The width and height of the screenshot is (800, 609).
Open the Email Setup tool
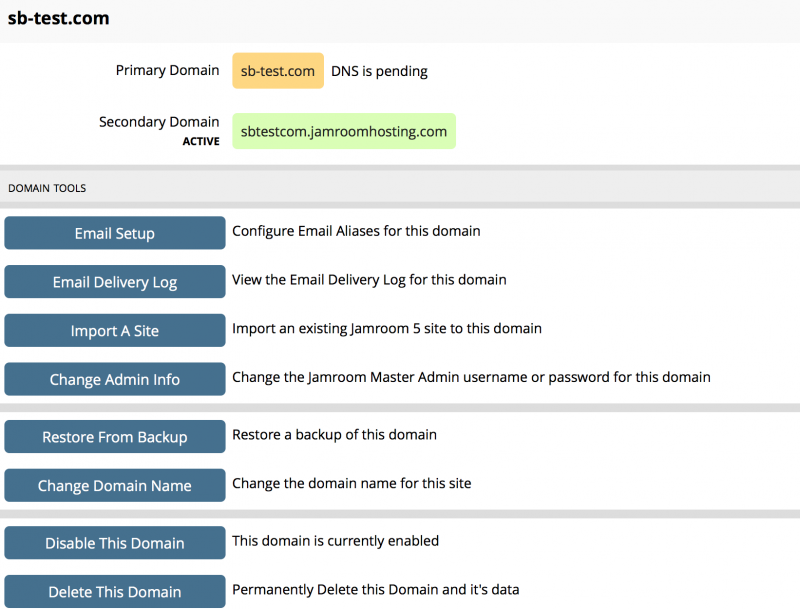(x=115, y=233)
